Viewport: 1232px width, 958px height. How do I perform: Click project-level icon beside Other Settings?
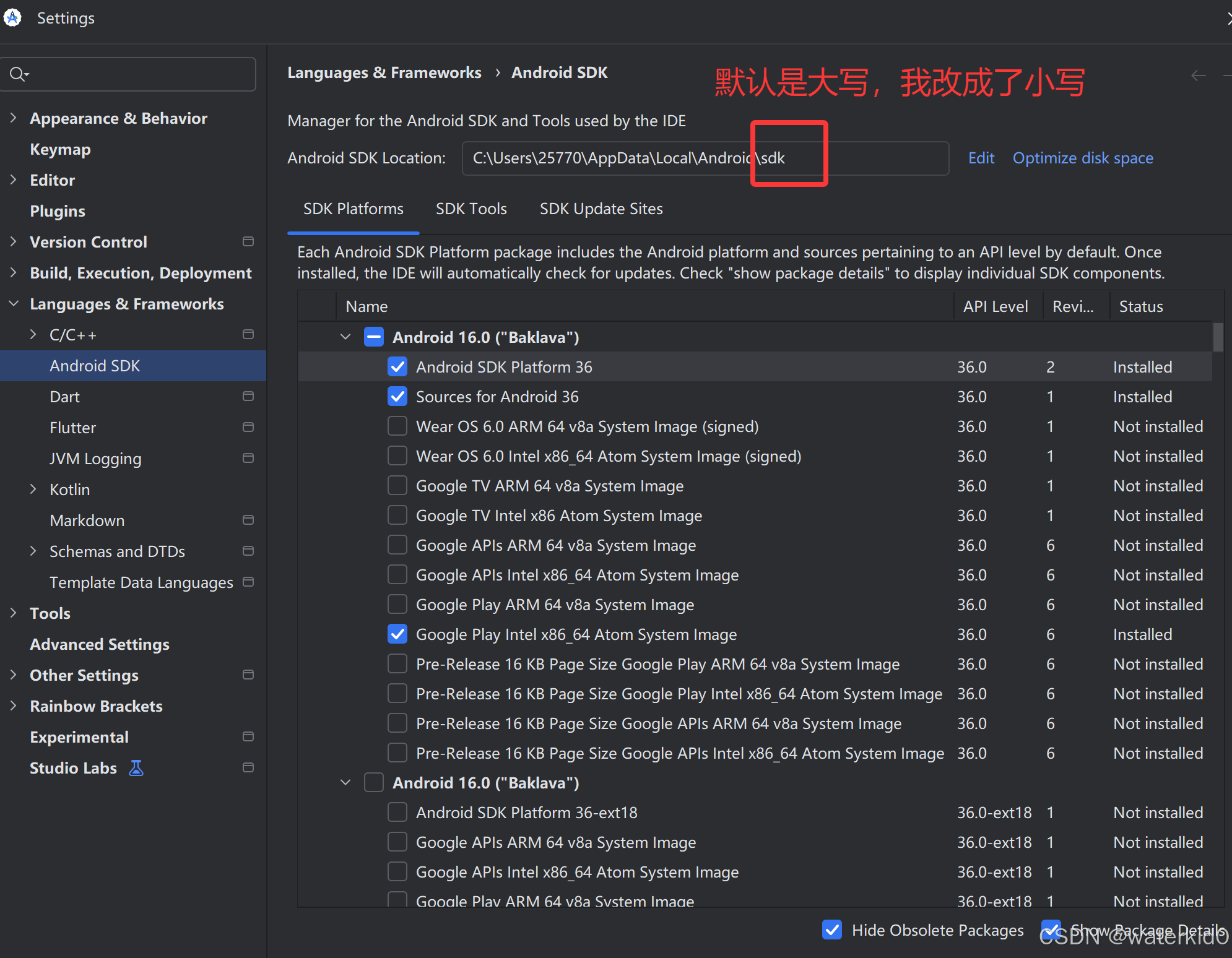[248, 675]
